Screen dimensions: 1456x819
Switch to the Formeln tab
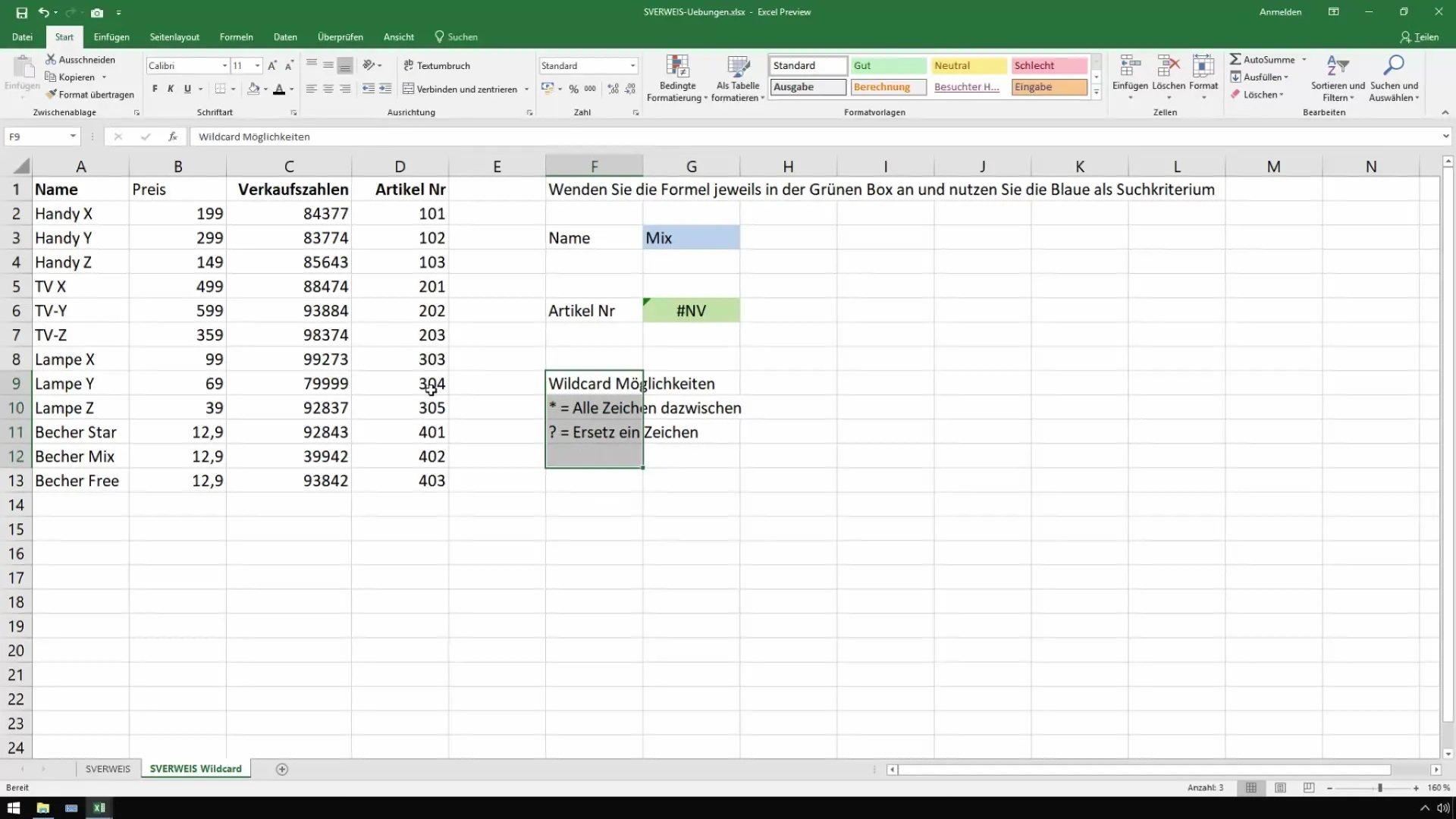coord(236,36)
